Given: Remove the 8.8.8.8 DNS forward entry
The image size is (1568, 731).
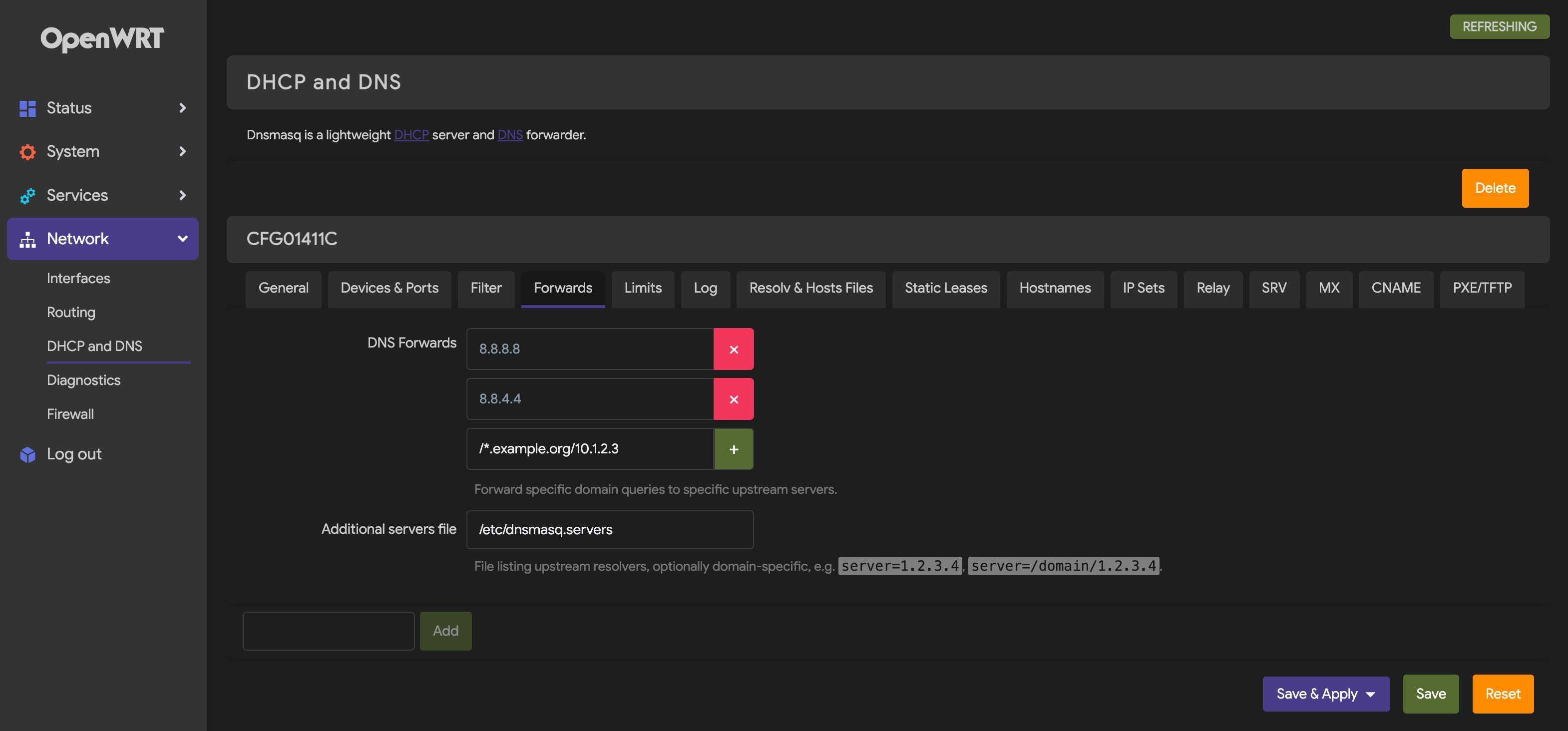Looking at the screenshot, I should point(734,350).
